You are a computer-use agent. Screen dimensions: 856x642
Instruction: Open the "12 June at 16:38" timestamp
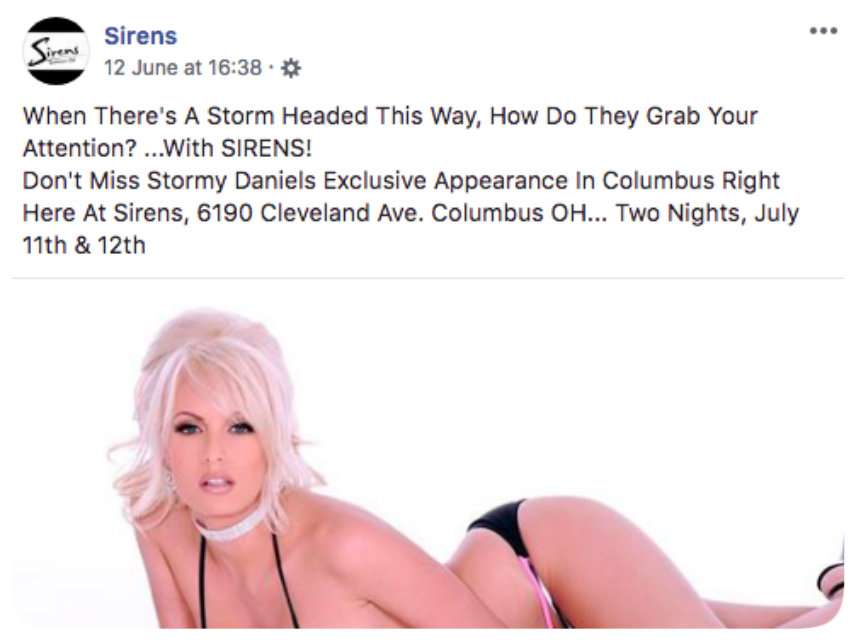[183, 68]
